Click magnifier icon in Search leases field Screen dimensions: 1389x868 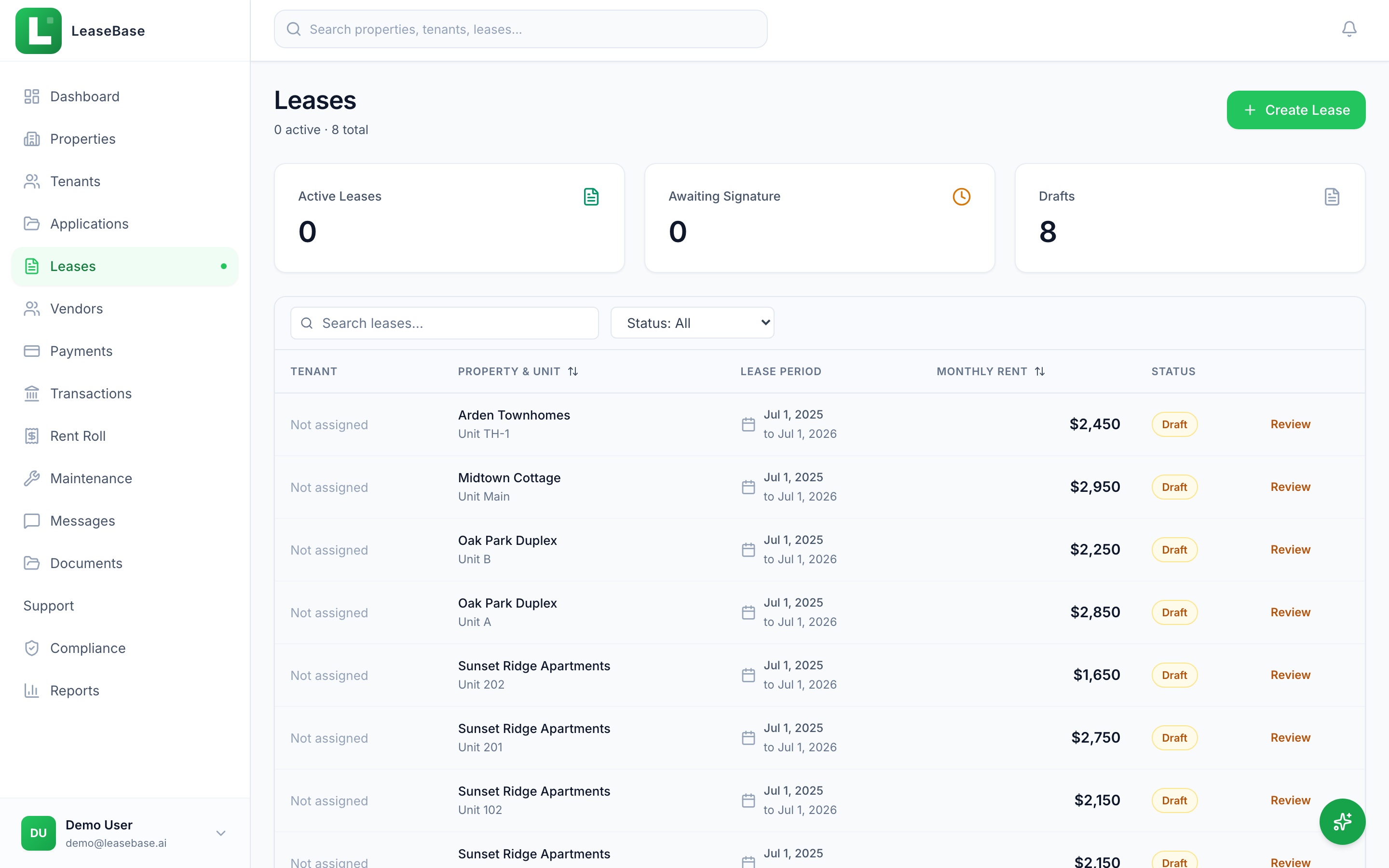pos(307,323)
